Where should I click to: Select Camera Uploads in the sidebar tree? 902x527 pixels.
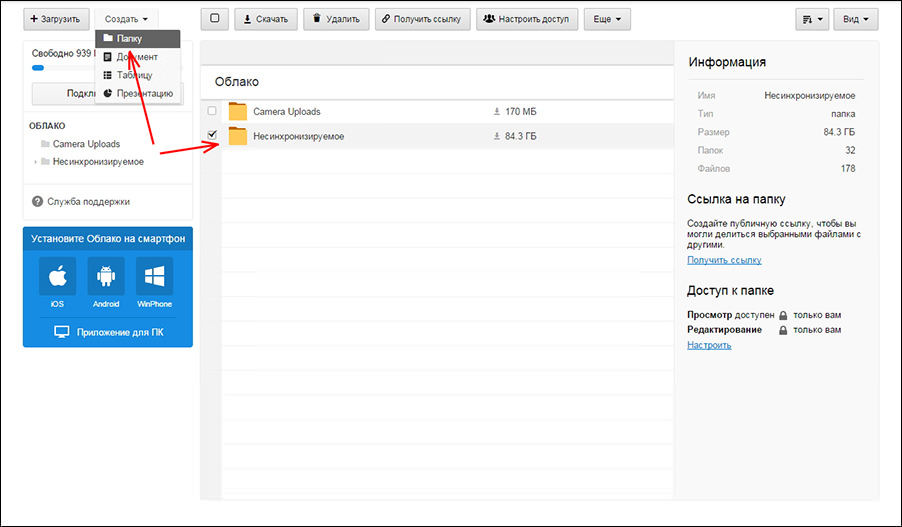[86, 144]
